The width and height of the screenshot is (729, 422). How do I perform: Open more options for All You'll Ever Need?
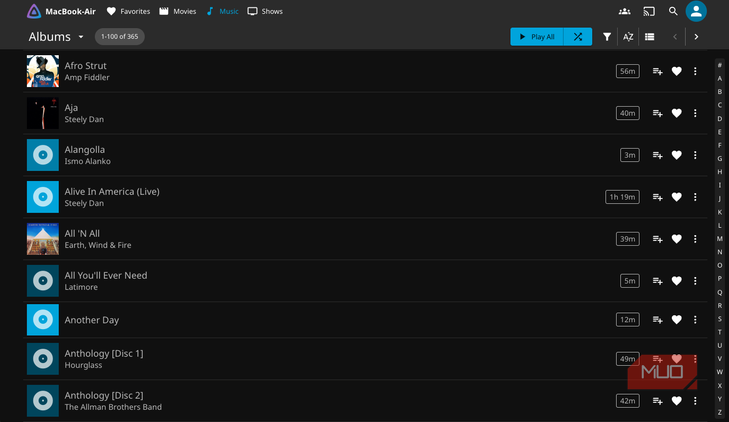click(x=695, y=281)
